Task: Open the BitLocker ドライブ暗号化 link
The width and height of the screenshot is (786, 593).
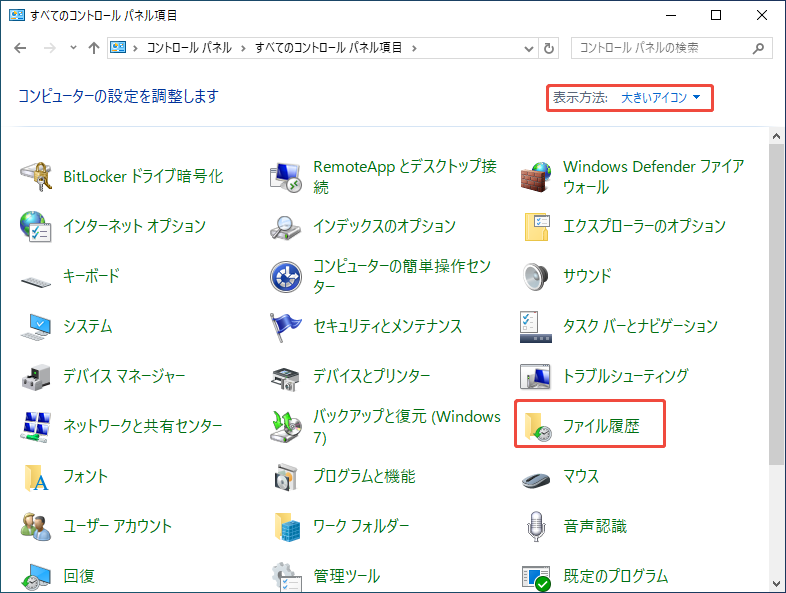Action: 143,176
